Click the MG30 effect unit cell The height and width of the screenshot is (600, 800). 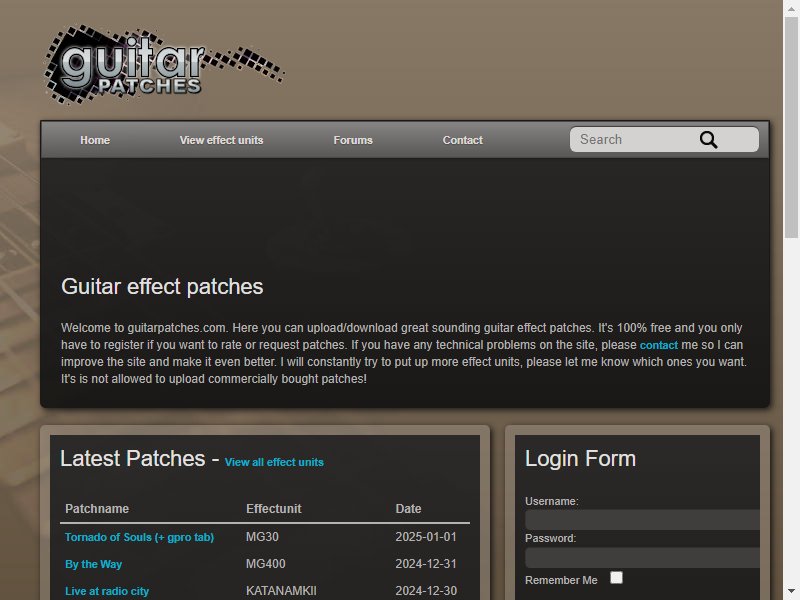pos(262,537)
